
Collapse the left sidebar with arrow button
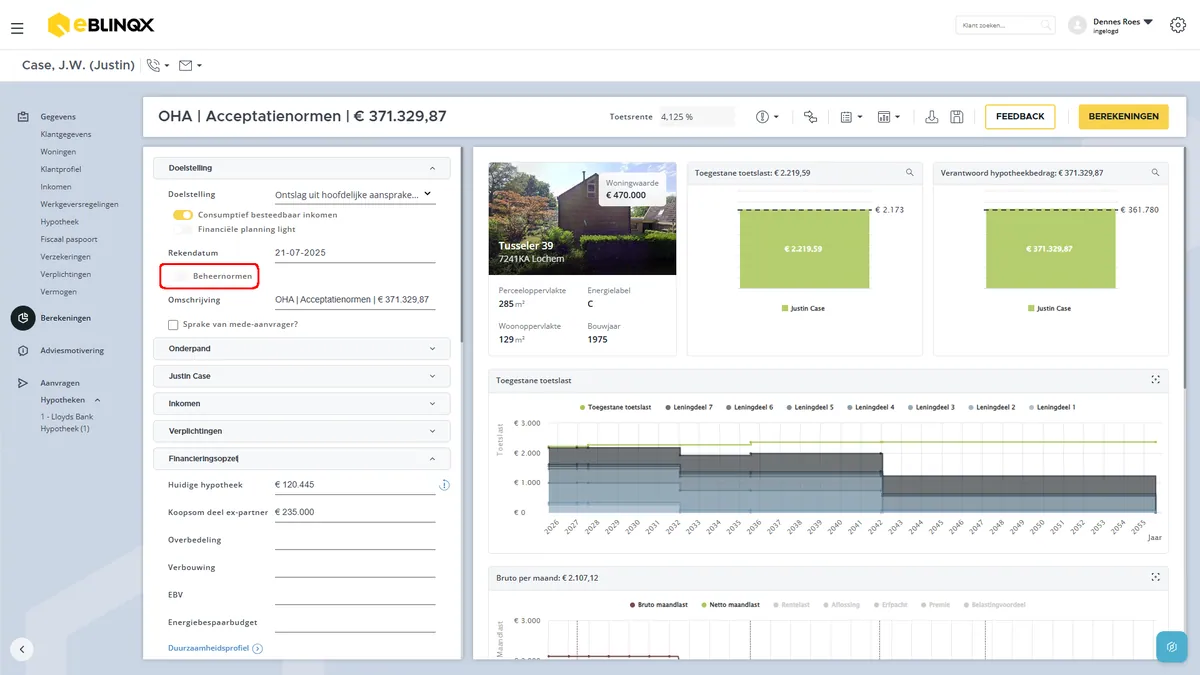point(22,648)
